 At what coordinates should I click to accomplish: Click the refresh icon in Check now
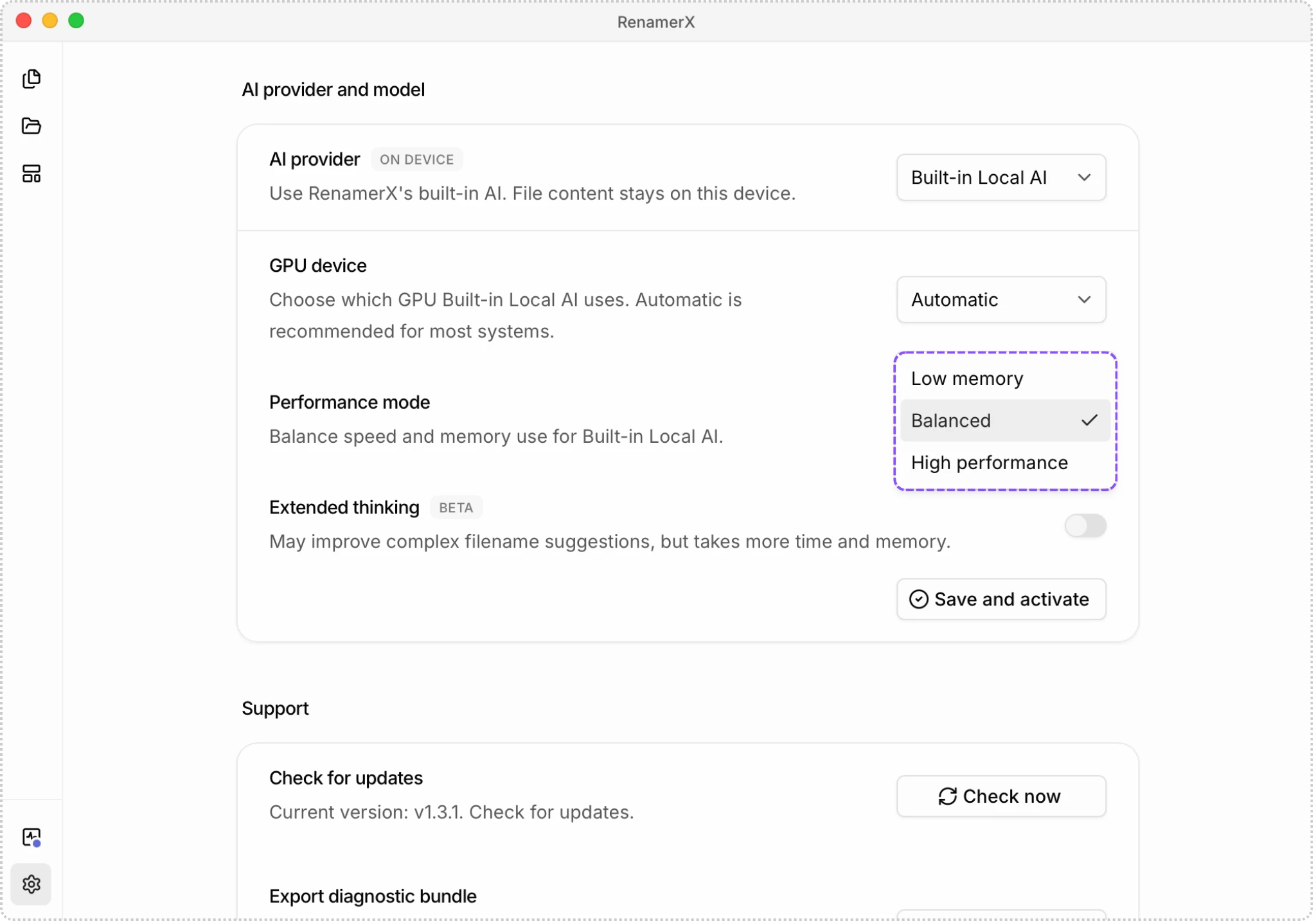[x=947, y=796]
